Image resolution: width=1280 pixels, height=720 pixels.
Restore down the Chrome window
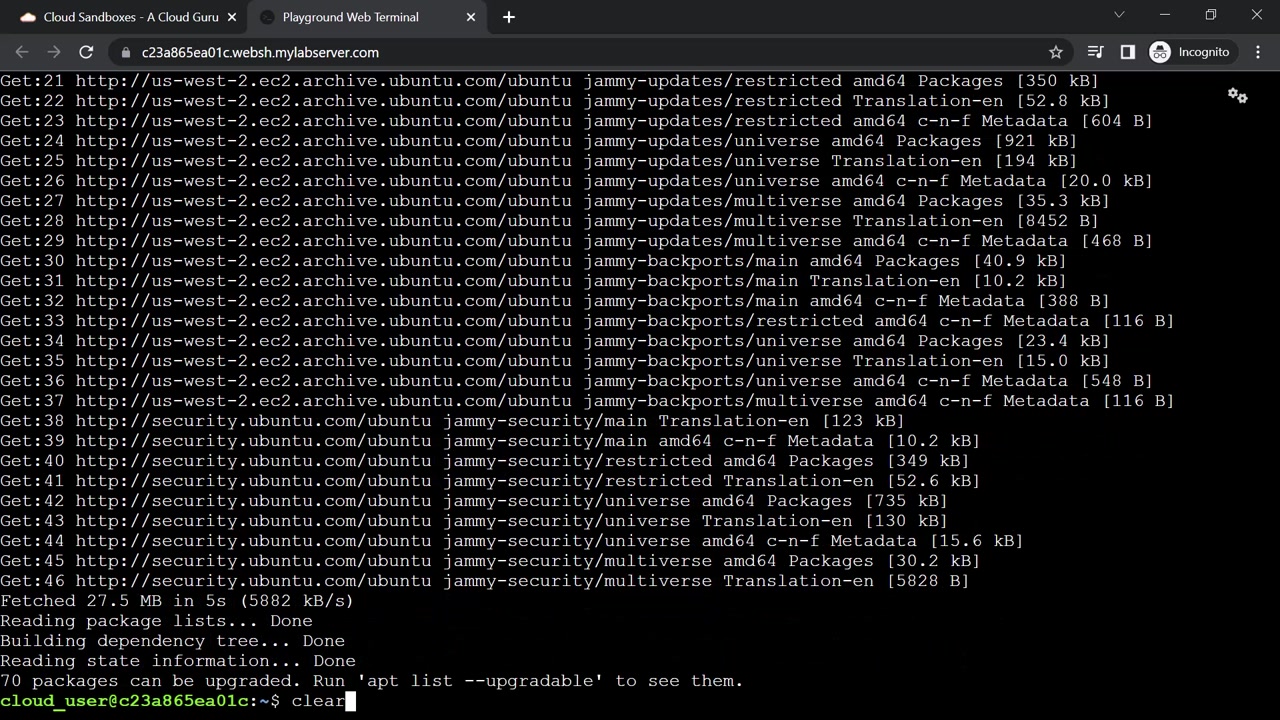coord(1211,15)
